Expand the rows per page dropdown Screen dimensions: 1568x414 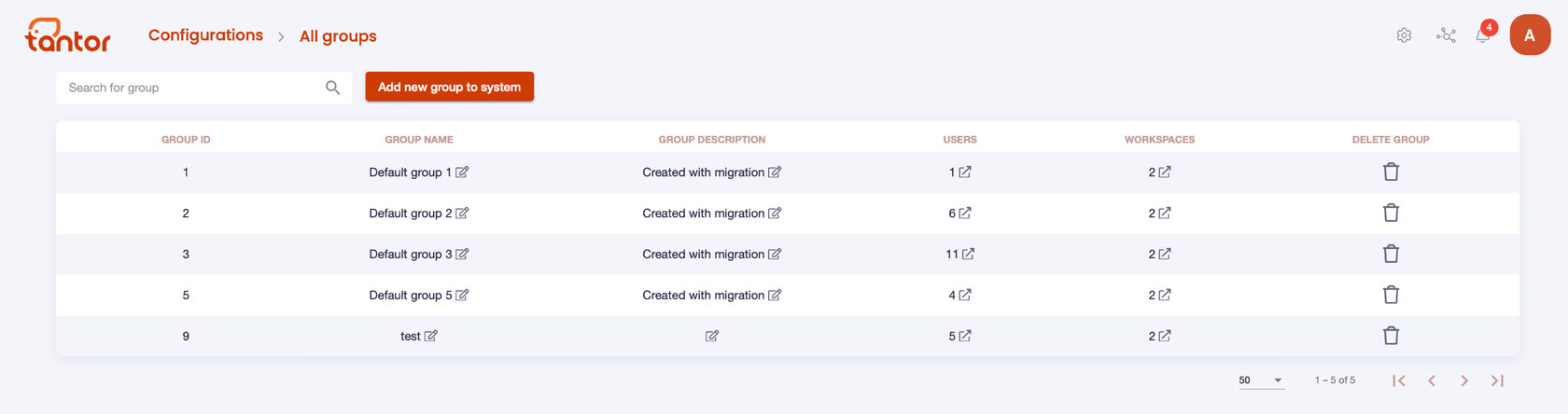tap(1262, 380)
